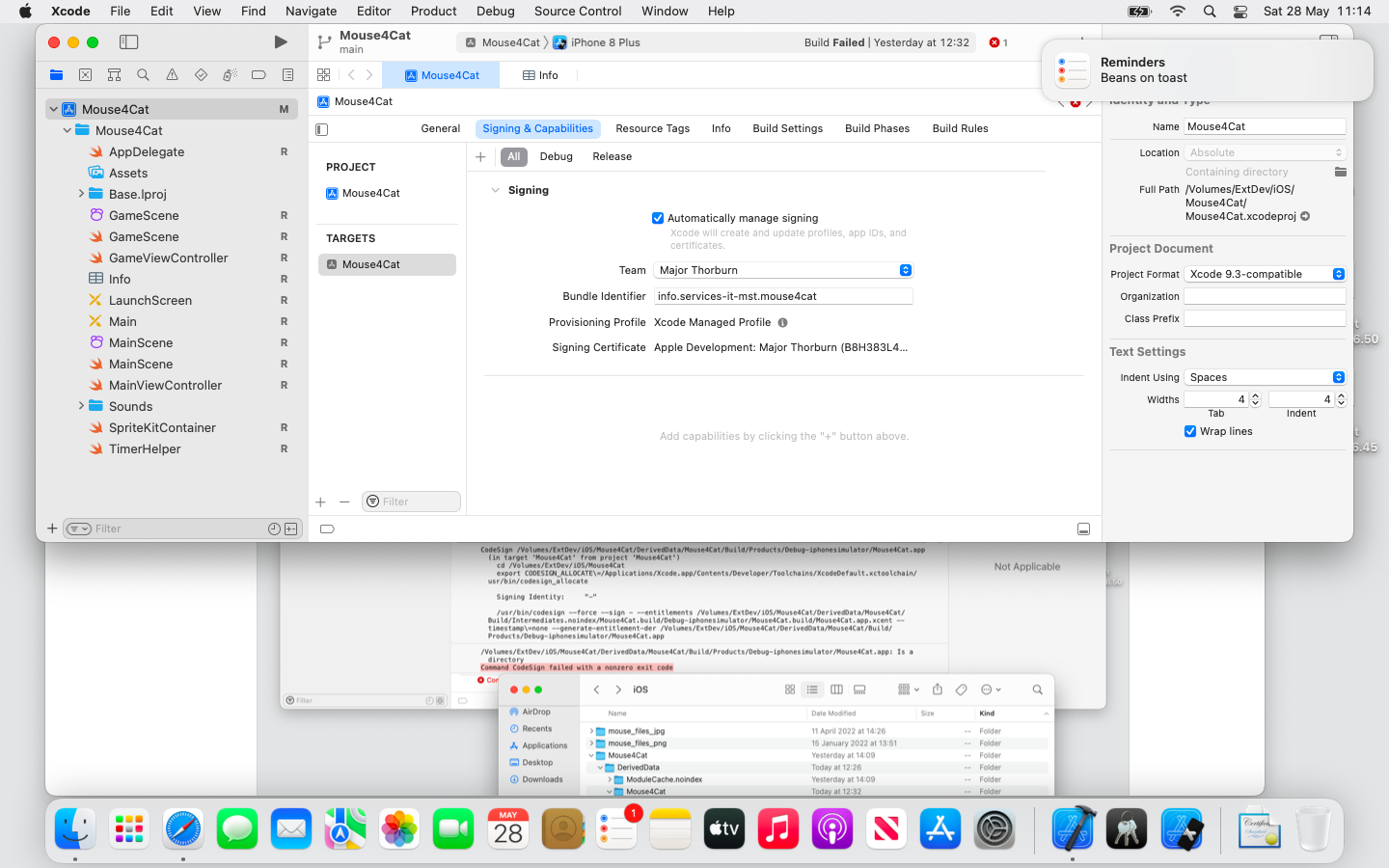Click the Organization field
1389x868 pixels.
click(x=1265, y=296)
